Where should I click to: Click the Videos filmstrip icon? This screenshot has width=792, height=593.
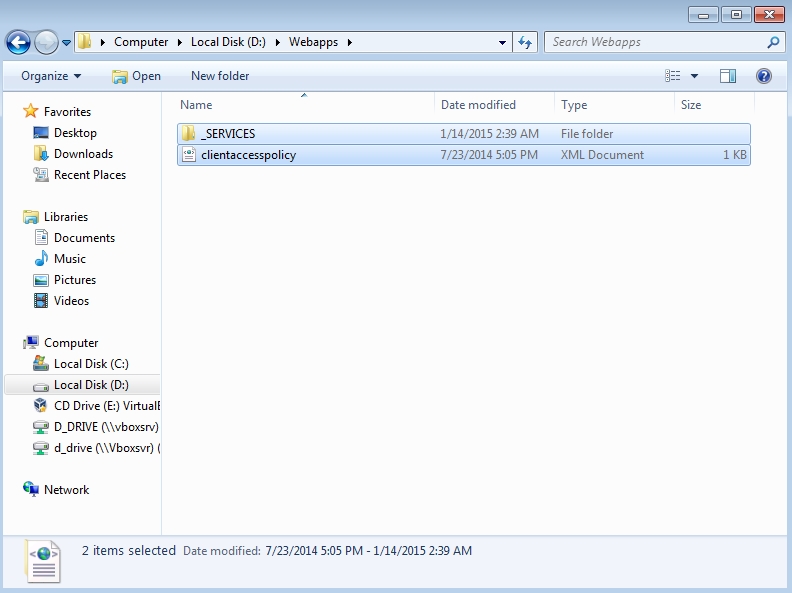click(41, 301)
